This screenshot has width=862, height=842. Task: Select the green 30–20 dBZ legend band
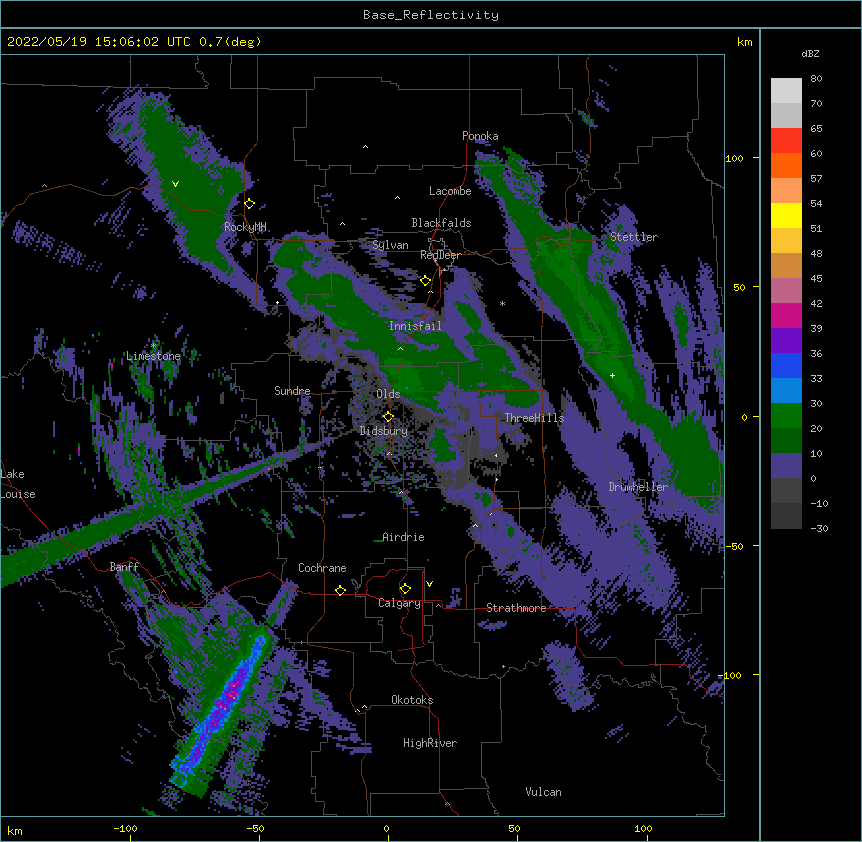click(786, 416)
